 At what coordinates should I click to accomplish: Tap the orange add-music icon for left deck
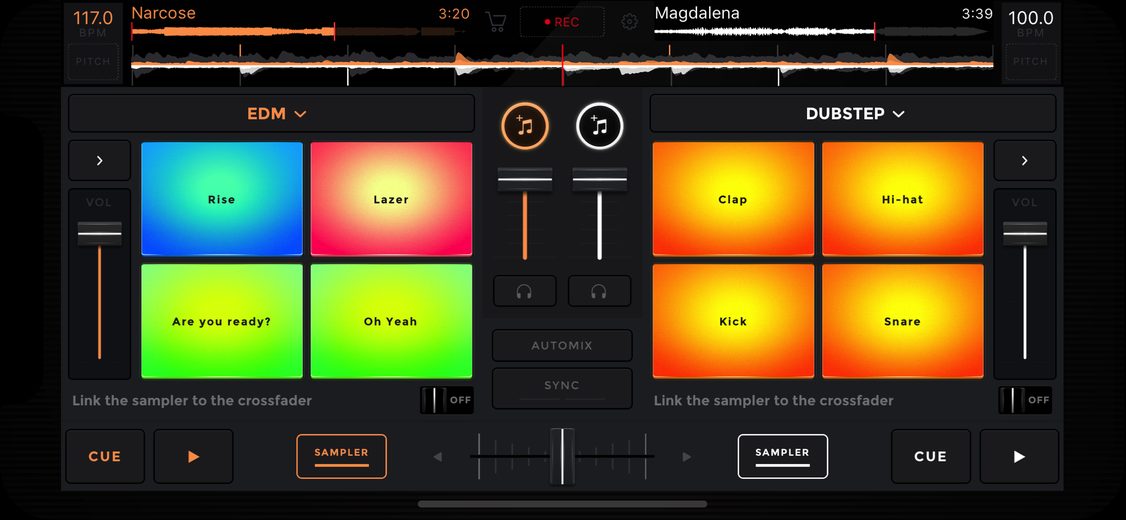pyautogui.click(x=525, y=126)
